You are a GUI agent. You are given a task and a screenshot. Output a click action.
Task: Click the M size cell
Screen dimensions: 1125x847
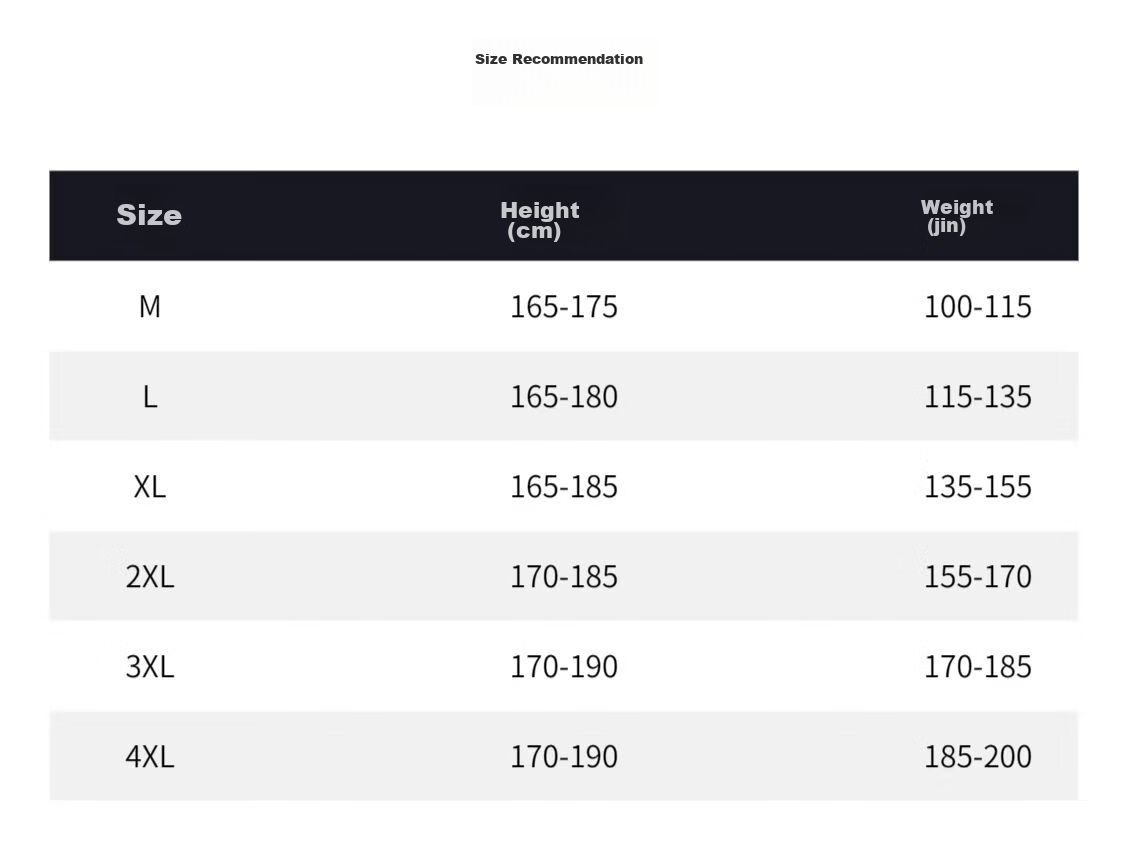point(149,306)
